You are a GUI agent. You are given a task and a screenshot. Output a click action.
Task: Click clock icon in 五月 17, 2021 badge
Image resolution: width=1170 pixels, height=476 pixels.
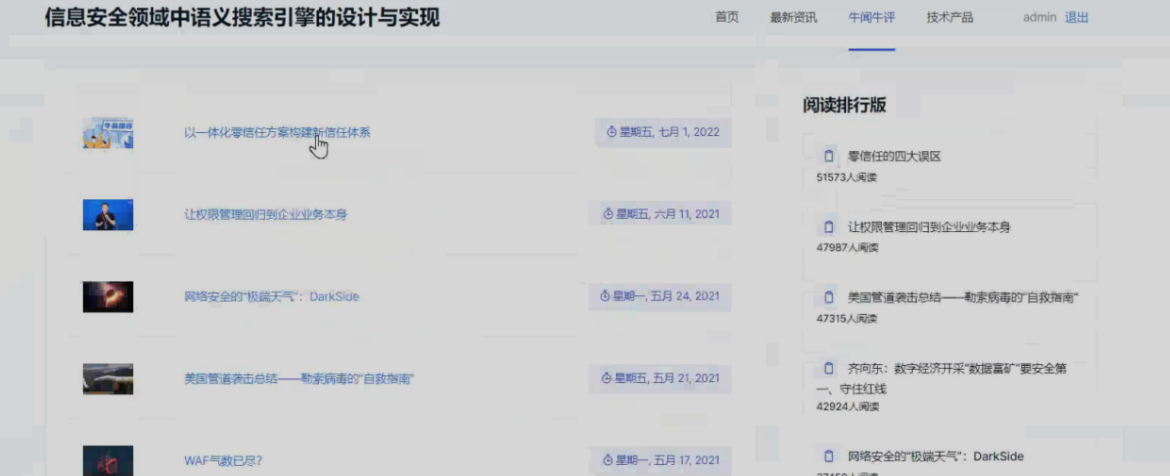[607, 460]
